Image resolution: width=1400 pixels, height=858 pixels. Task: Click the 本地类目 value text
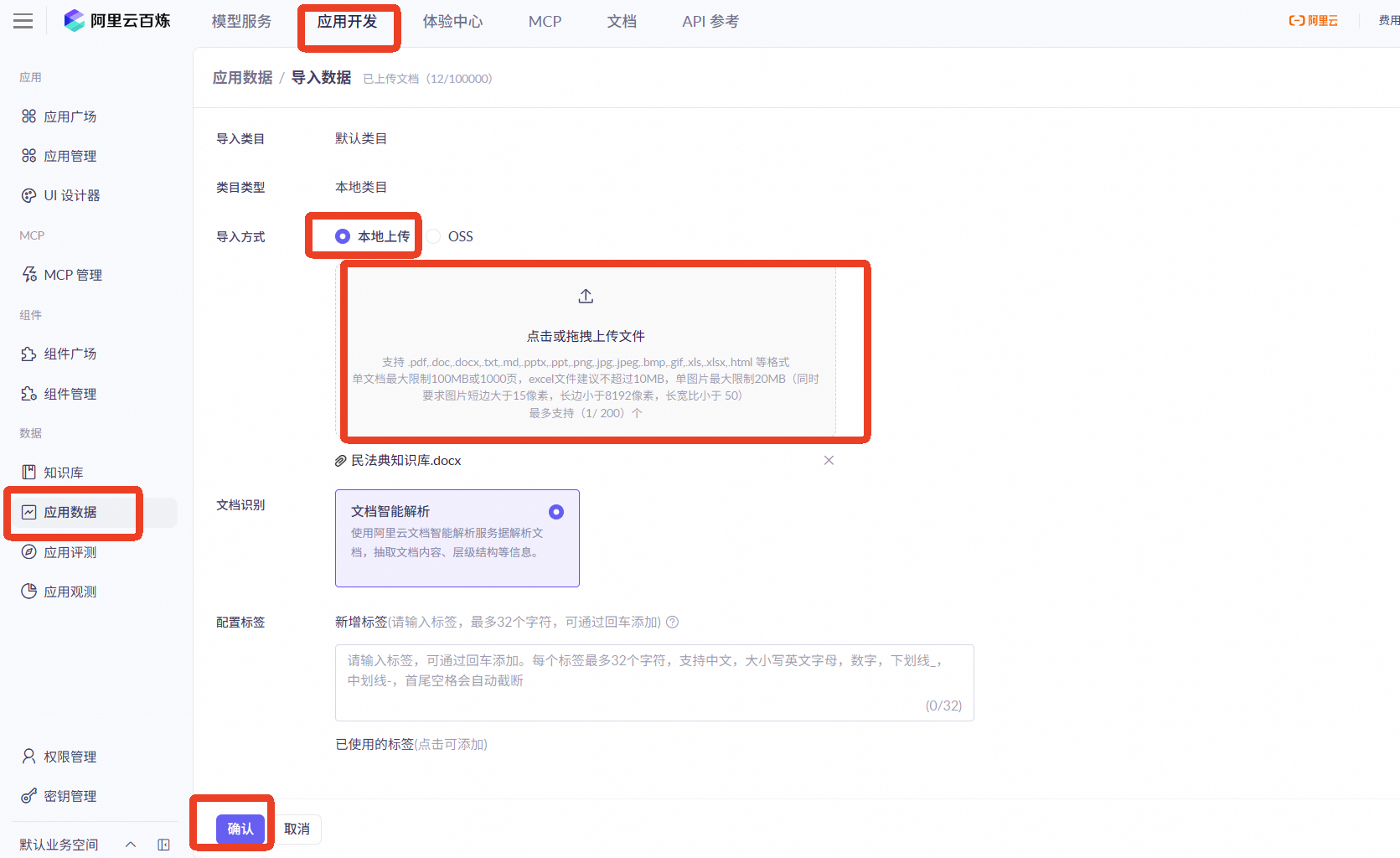361,187
